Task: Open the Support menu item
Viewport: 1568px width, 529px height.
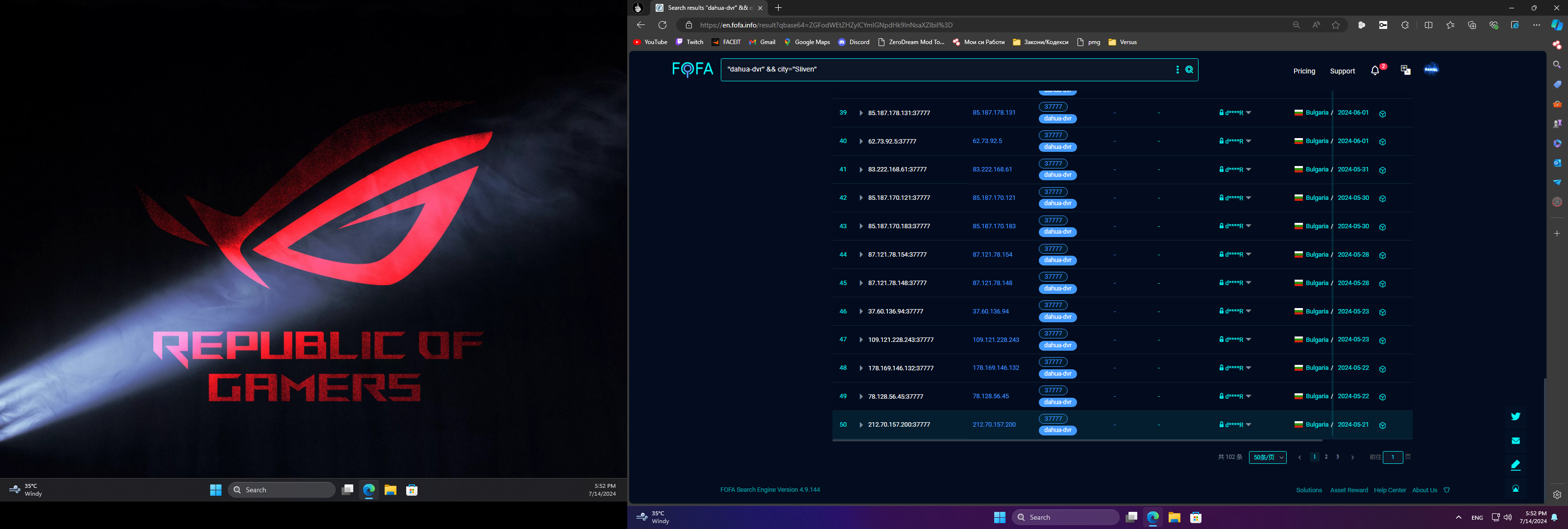Action: pyautogui.click(x=1342, y=71)
